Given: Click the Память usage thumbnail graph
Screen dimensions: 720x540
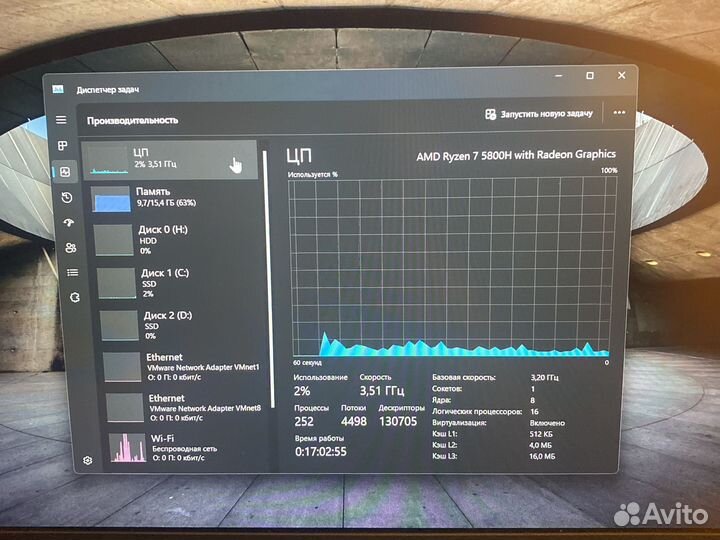Looking at the screenshot, I should coord(111,199).
